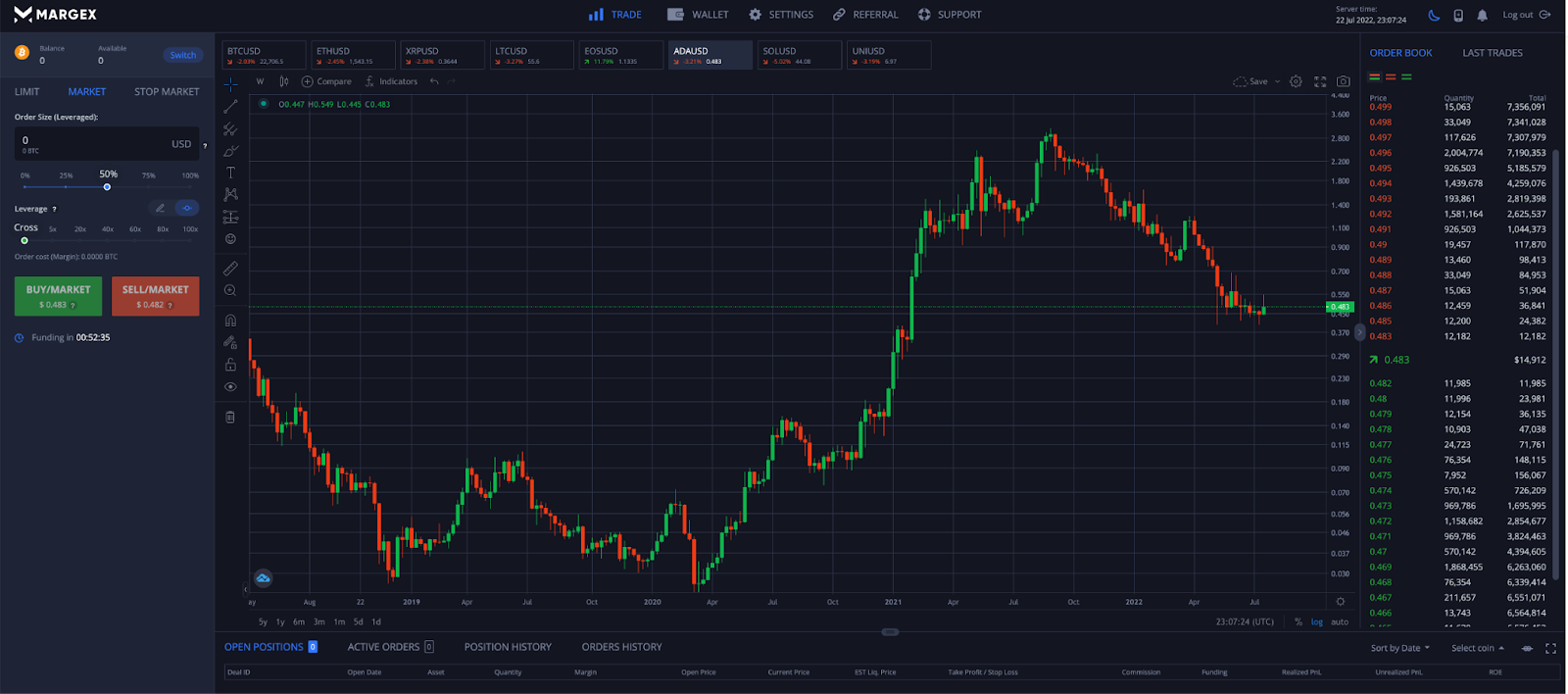Expand the Save dropdown arrow
This screenshot has height=694, width=1568.
[x=1277, y=81]
